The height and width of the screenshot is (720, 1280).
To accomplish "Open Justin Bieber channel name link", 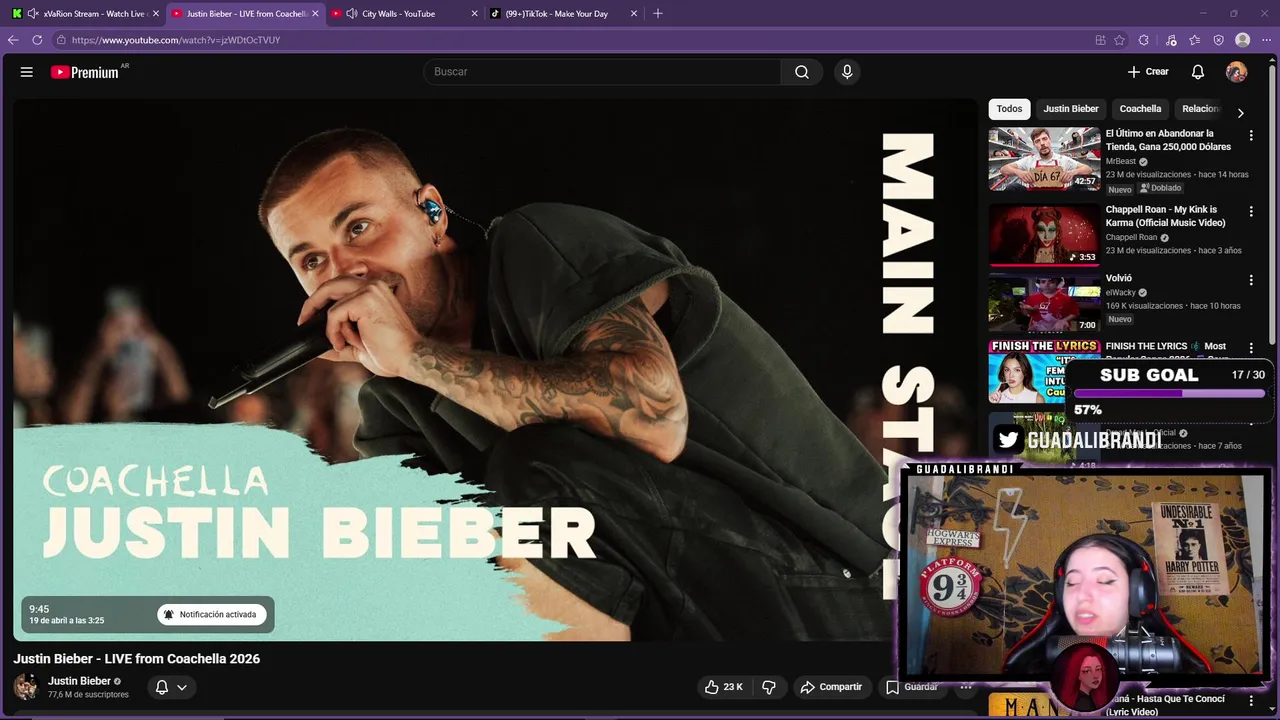I will tap(79, 681).
